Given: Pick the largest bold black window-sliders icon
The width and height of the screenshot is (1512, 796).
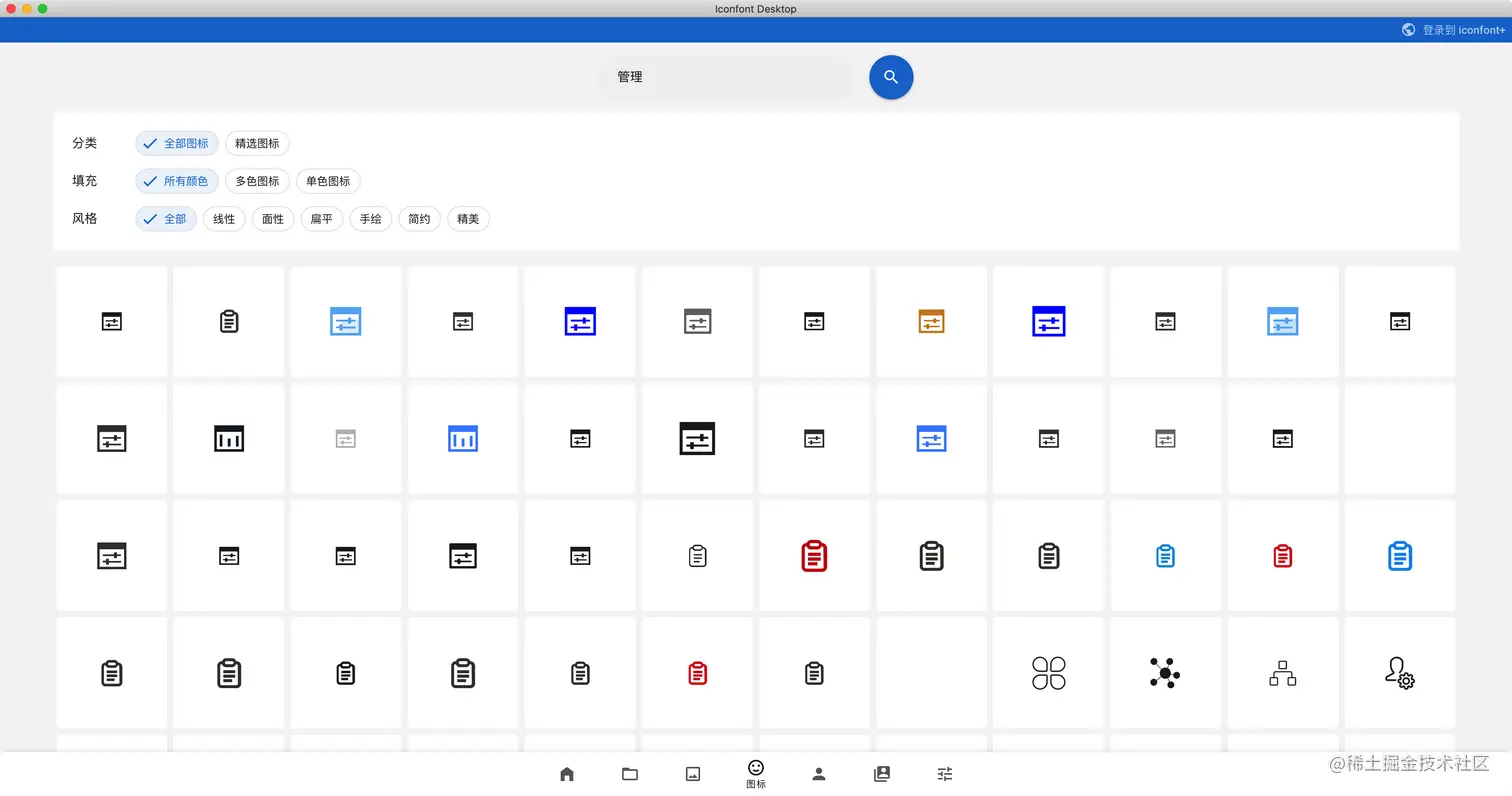Looking at the screenshot, I should point(697,438).
